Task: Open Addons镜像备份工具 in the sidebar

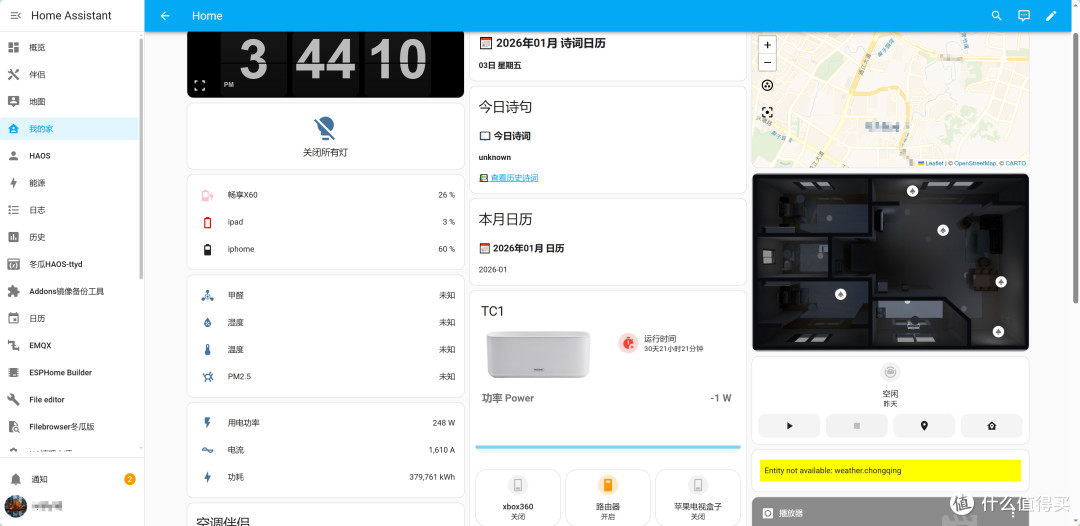Action: pyautogui.click(x=70, y=291)
